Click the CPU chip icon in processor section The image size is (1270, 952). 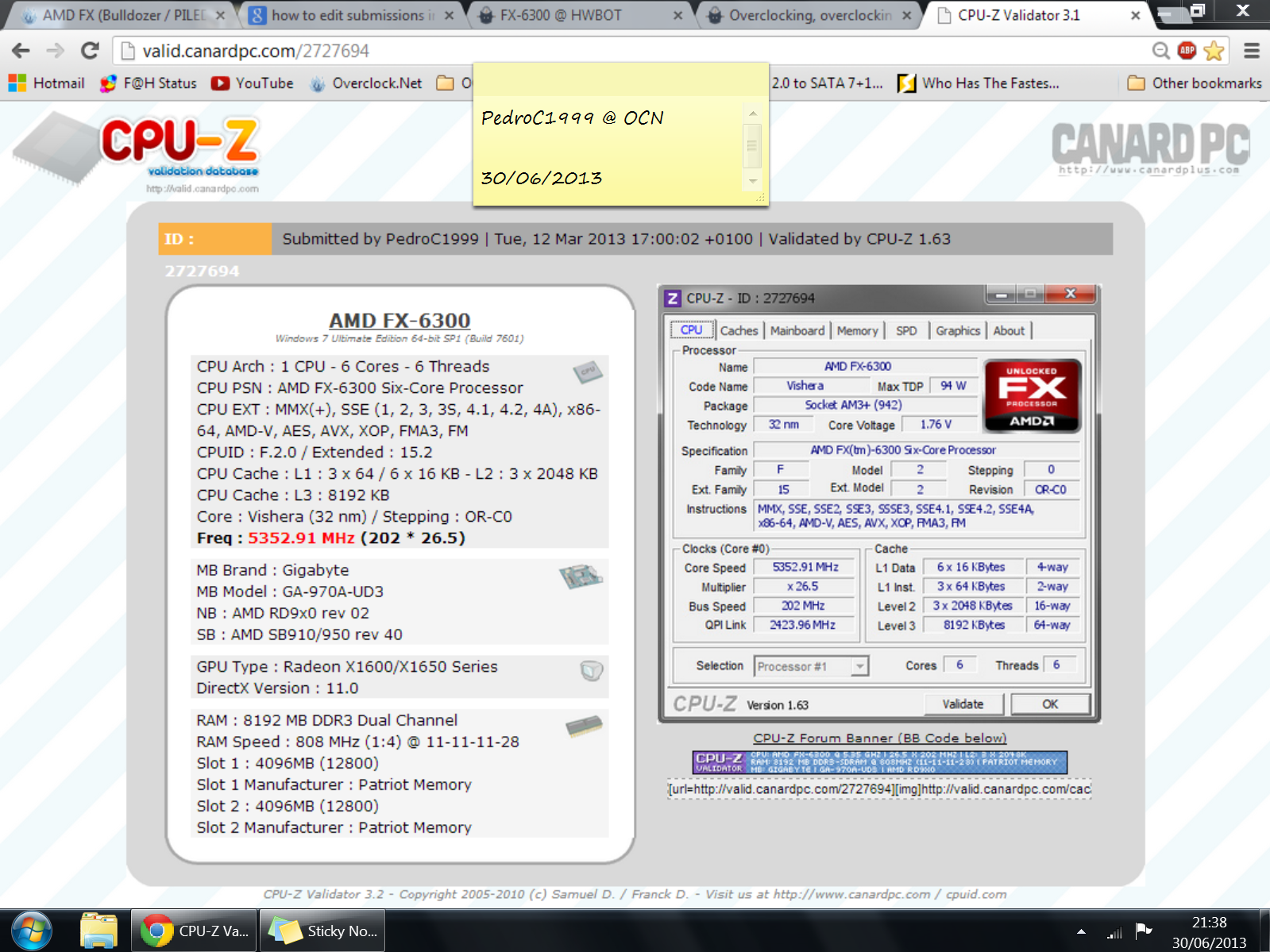coord(589,372)
